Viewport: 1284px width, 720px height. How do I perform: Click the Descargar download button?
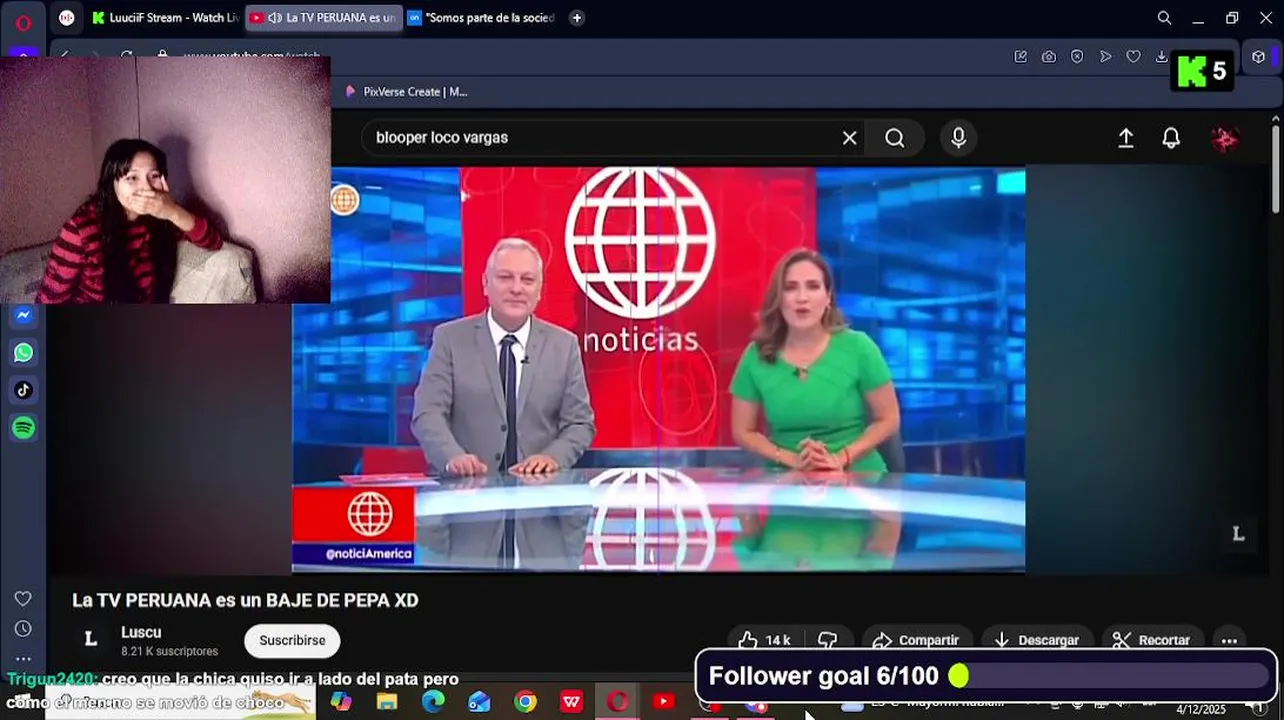pos(1036,640)
